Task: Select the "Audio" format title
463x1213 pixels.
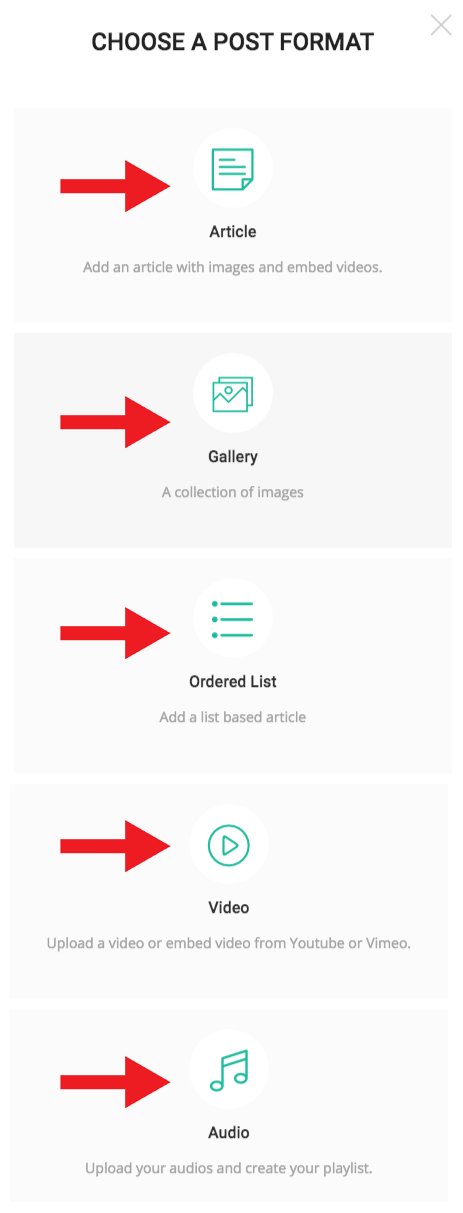Action: [229, 1133]
